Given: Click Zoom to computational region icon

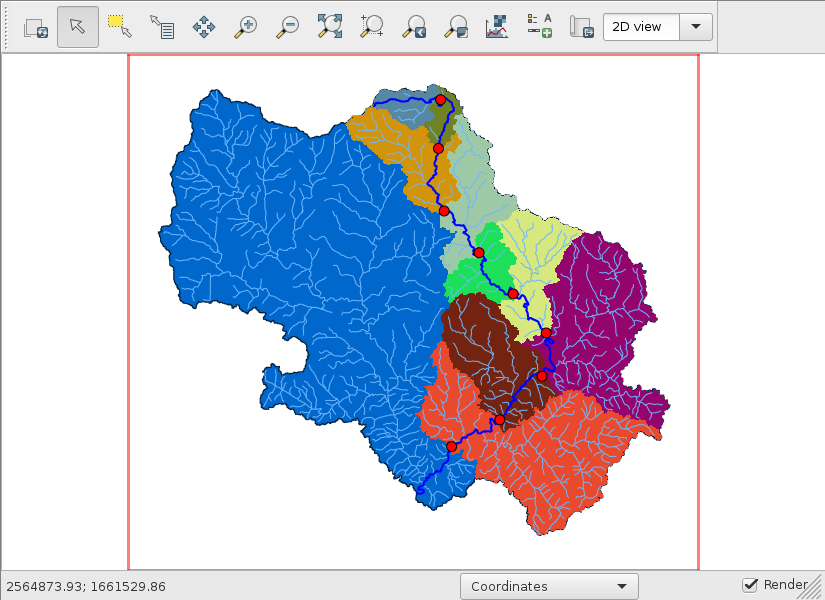Looking at the screenshot, I should [372, 27].
